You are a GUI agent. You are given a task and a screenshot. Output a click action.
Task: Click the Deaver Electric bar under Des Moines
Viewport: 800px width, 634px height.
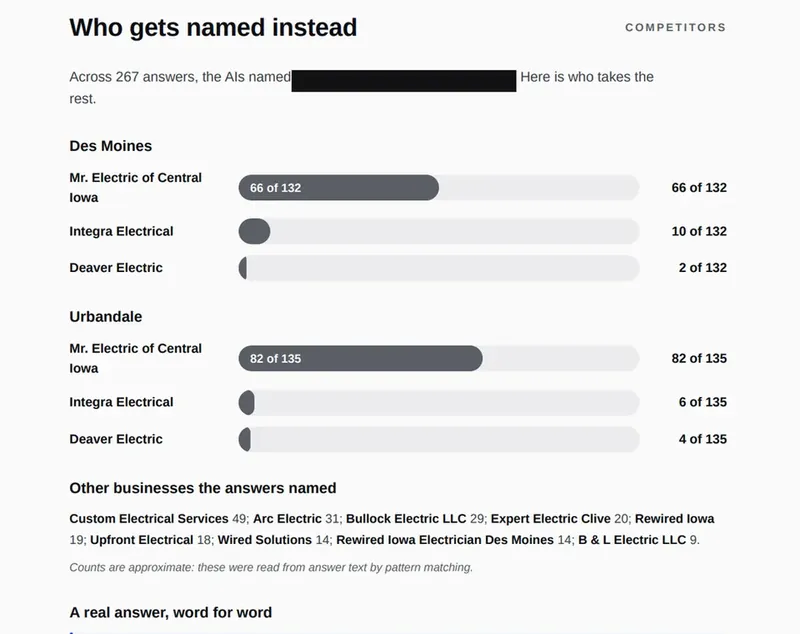point(439,268)
